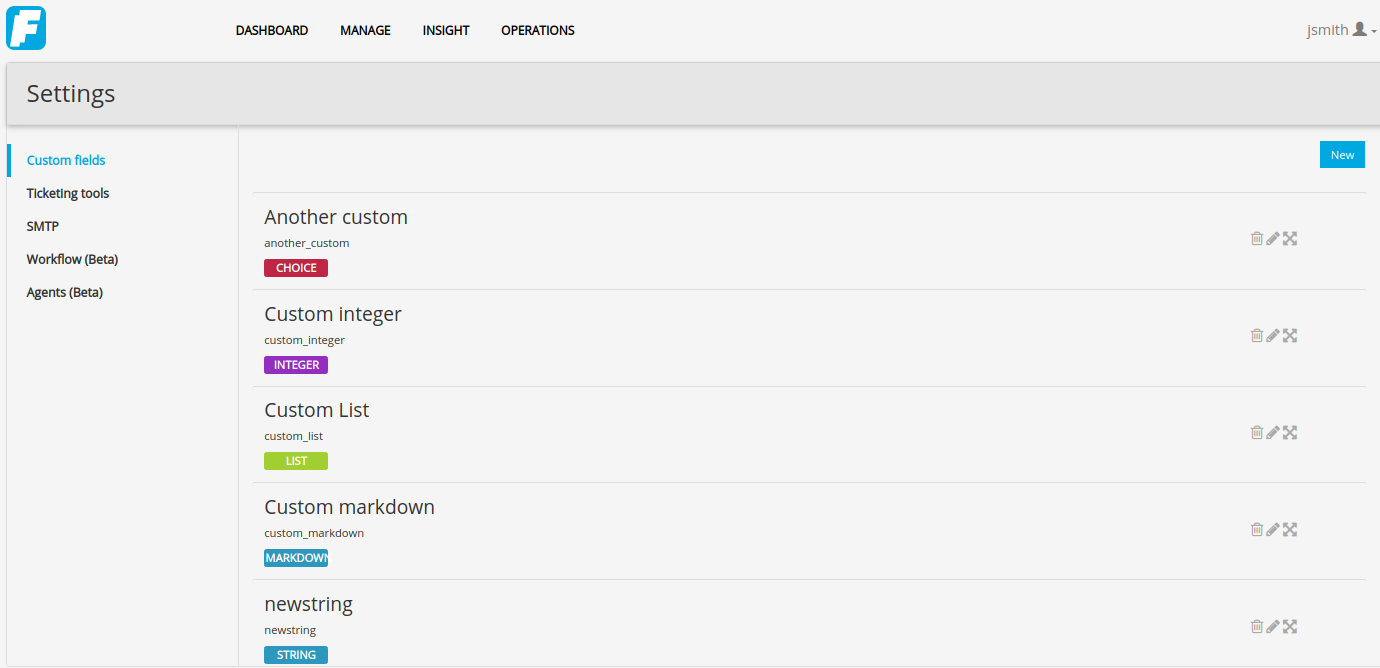
Task: Delete the newstring field
Action: pos(1257,626)
